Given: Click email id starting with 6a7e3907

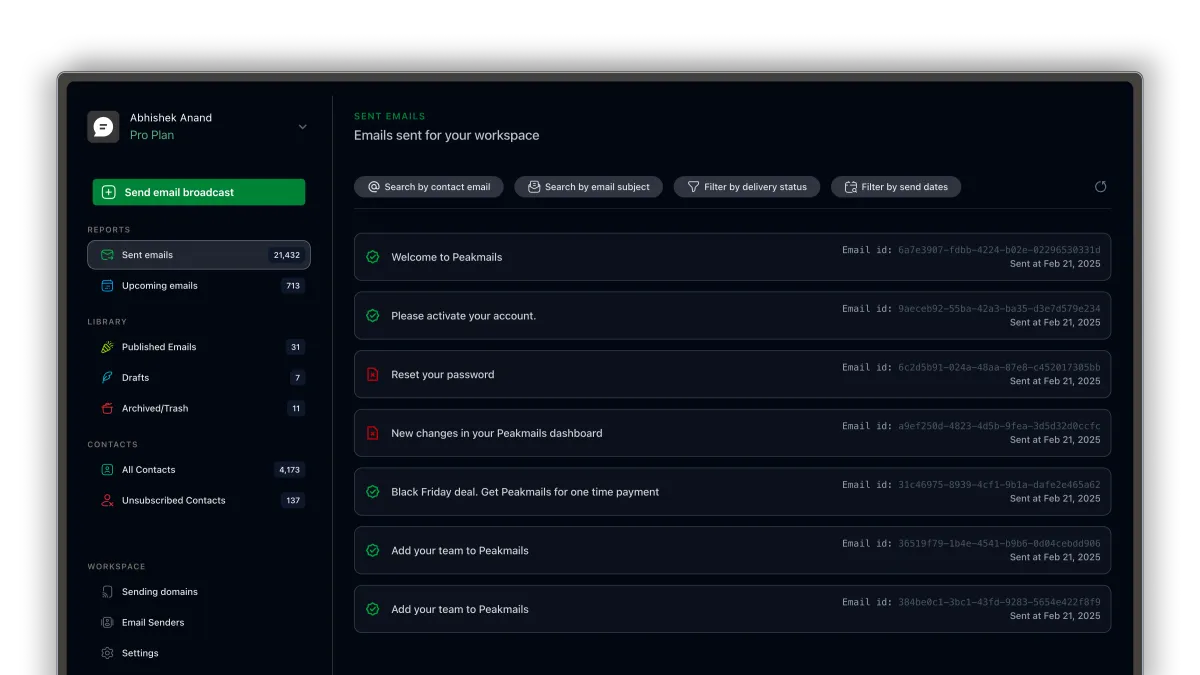Looking at the screenshot, I should pyautogui.click(x=999, y=250).
